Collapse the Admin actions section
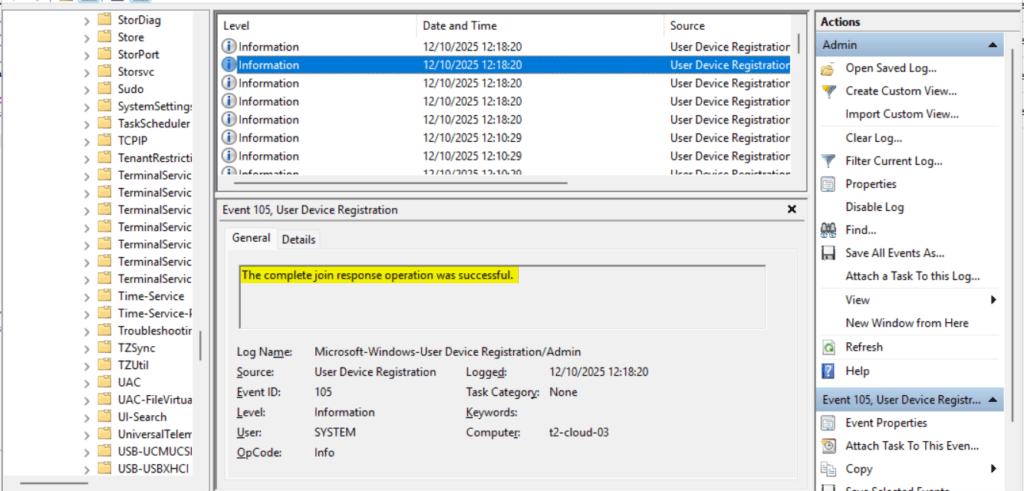 pos(993,45)
